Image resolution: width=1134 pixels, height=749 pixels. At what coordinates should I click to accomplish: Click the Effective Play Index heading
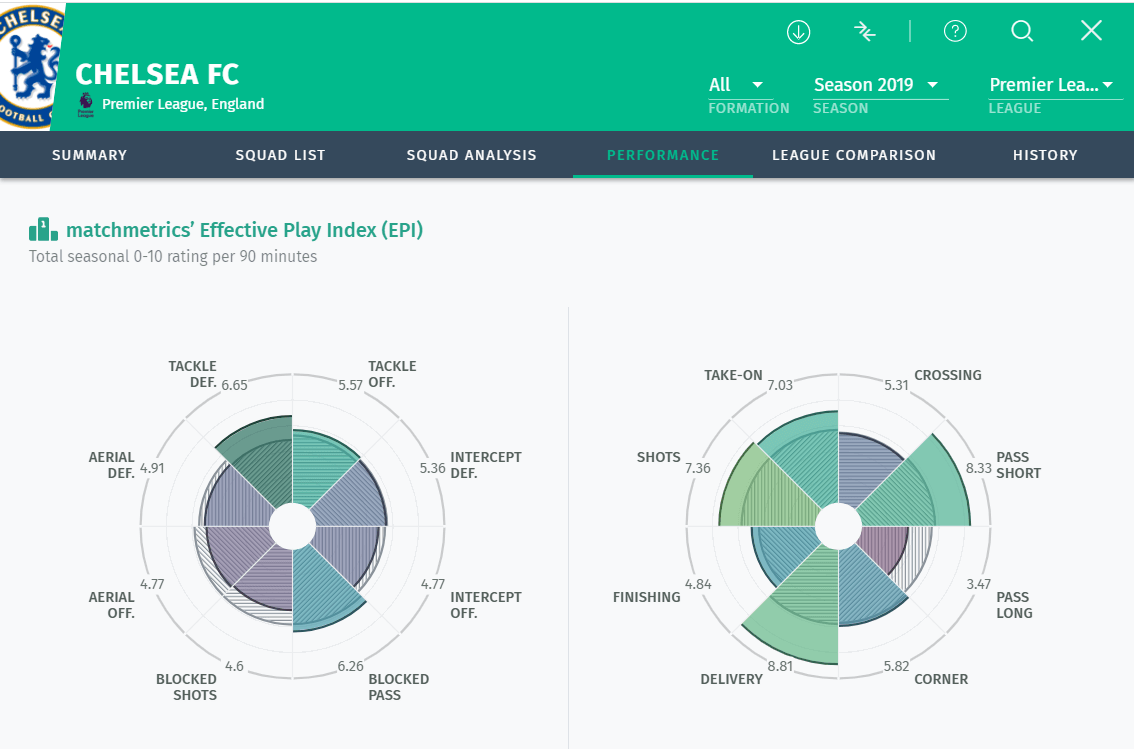pos(244,230)
